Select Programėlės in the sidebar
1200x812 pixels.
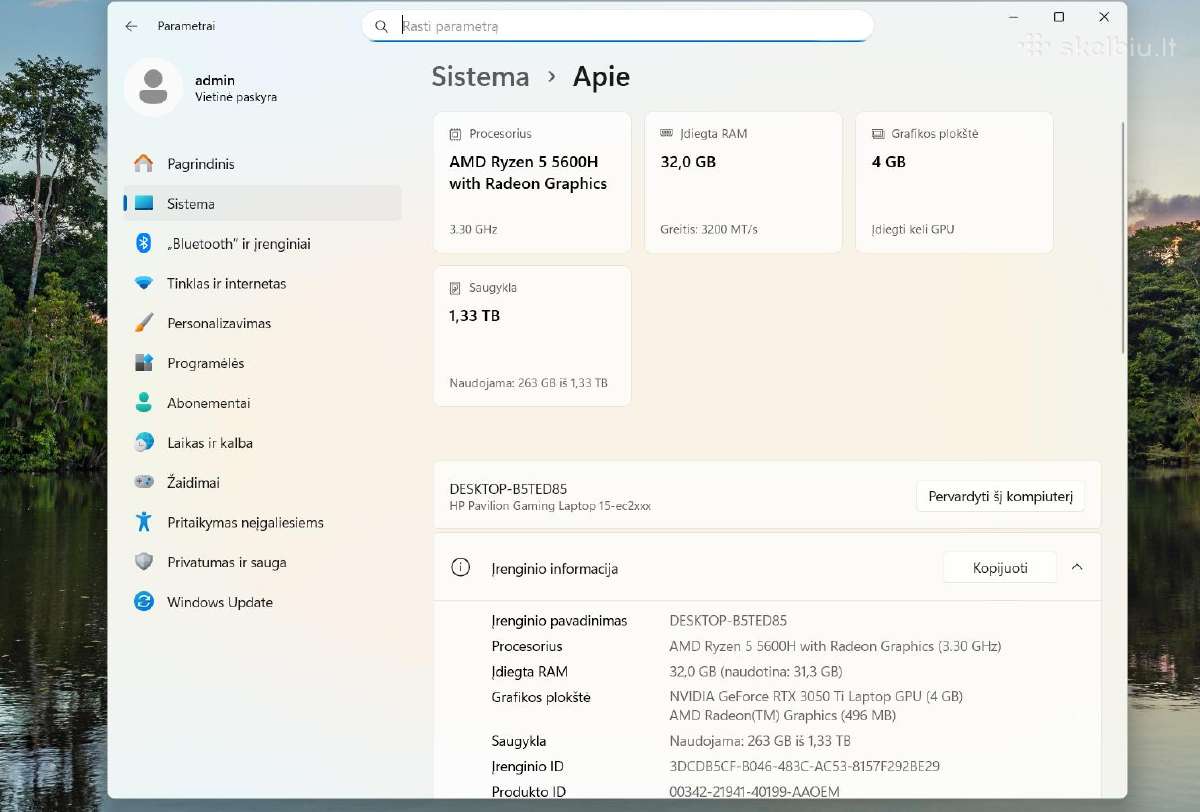(x=262, y=363)
